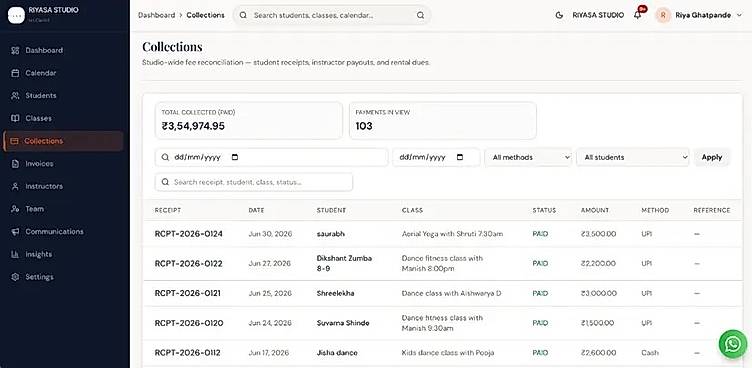Image resolution: width=752 pixels, height=368 pixels.
Task: Click the RECEIPT column header
Action: click(168, 210)
